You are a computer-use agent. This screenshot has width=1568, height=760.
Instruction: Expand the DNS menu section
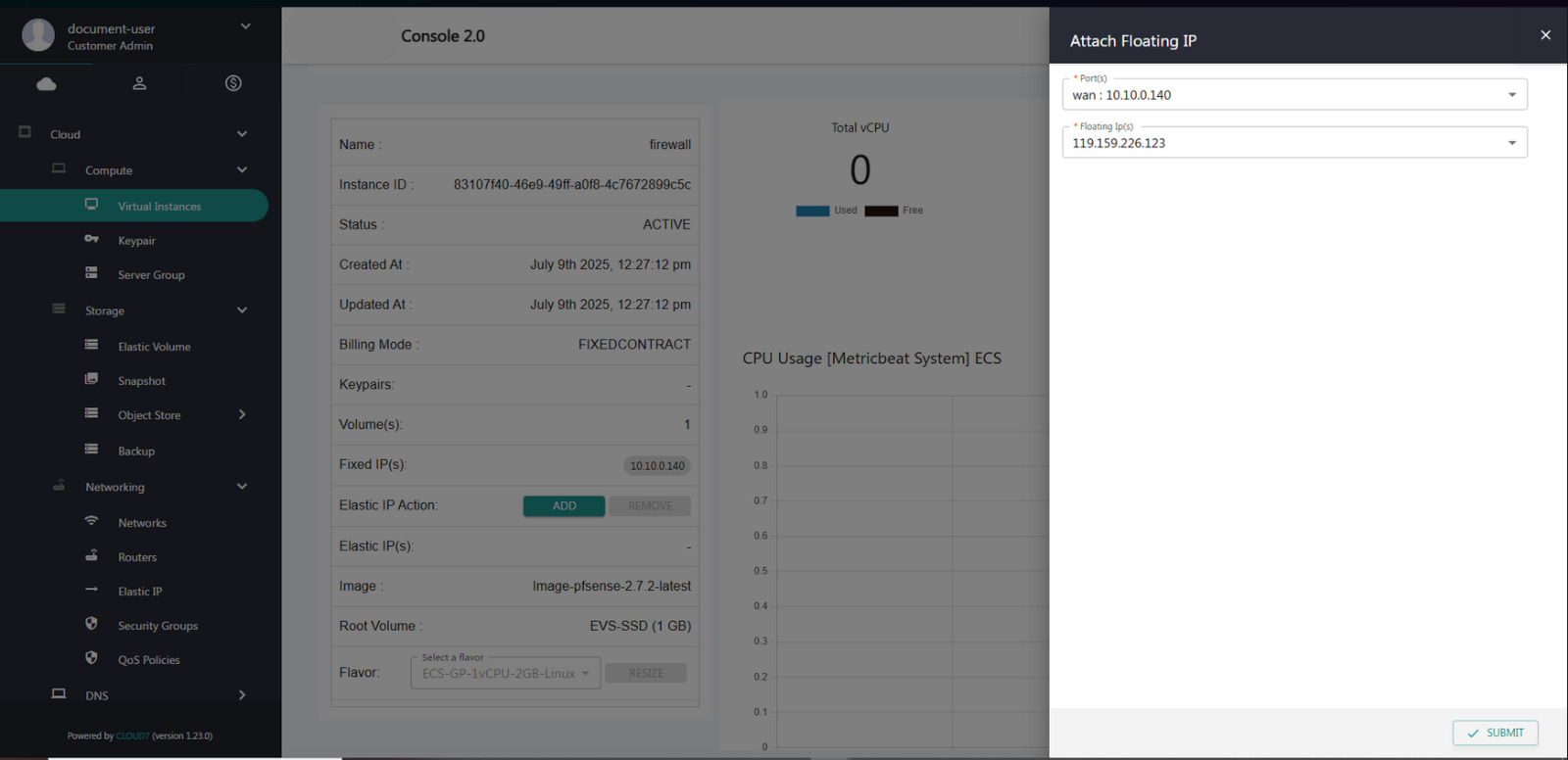(242, 695)
